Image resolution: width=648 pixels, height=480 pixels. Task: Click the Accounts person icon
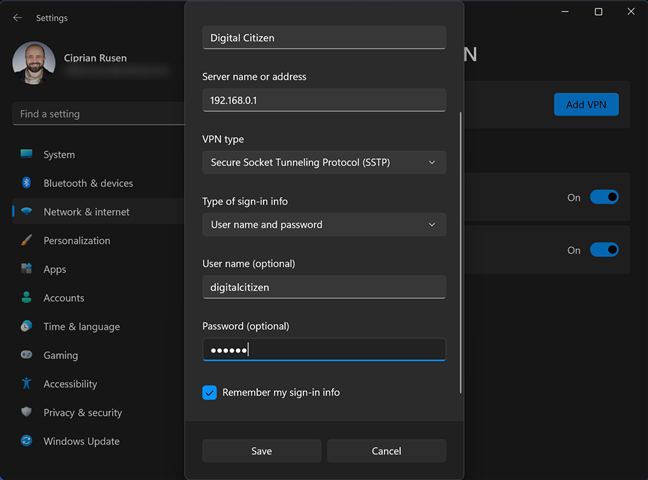[x=26, y=297]
